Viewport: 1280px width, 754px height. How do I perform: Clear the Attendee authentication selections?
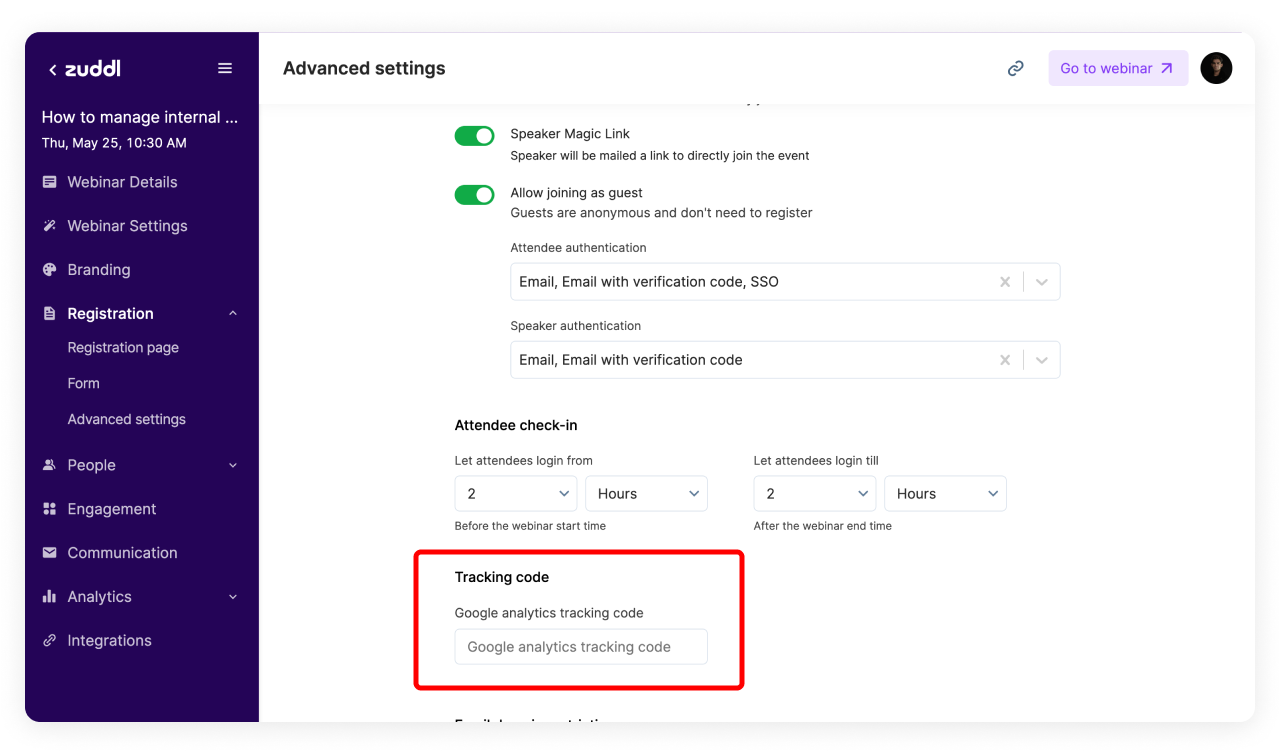(1005, 282)
